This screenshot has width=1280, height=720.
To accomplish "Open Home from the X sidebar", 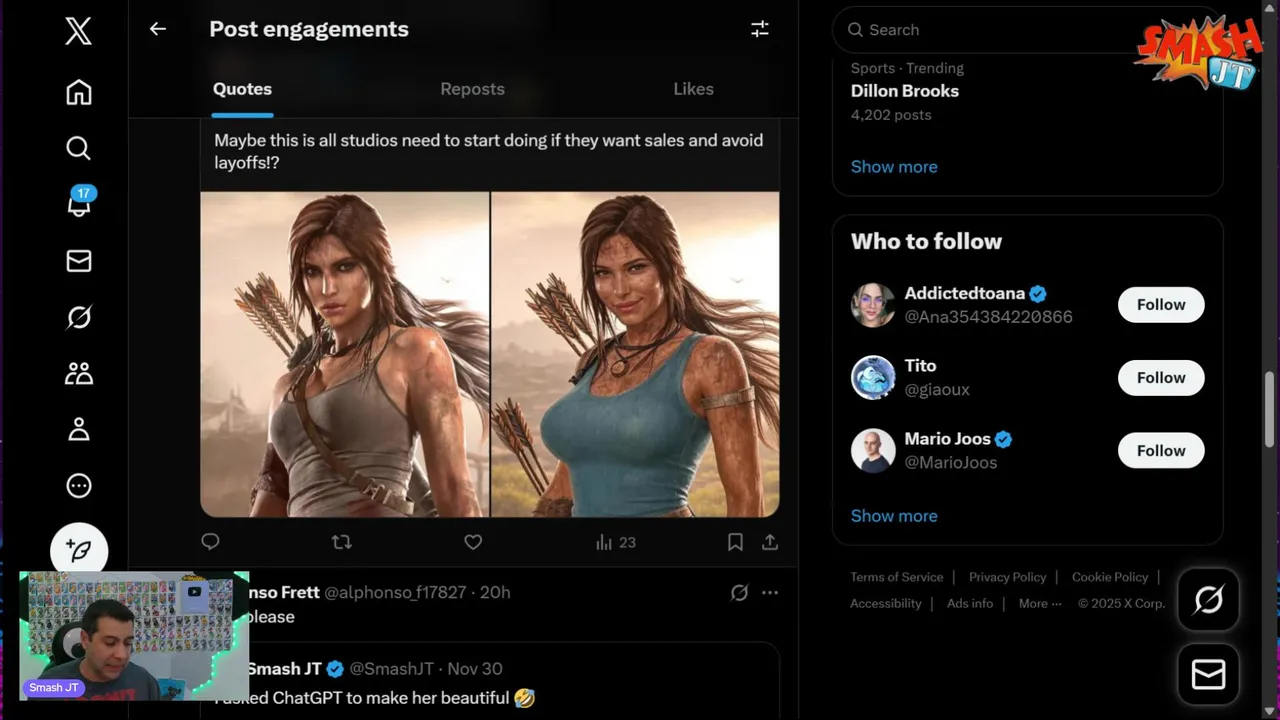I will 78,93.
